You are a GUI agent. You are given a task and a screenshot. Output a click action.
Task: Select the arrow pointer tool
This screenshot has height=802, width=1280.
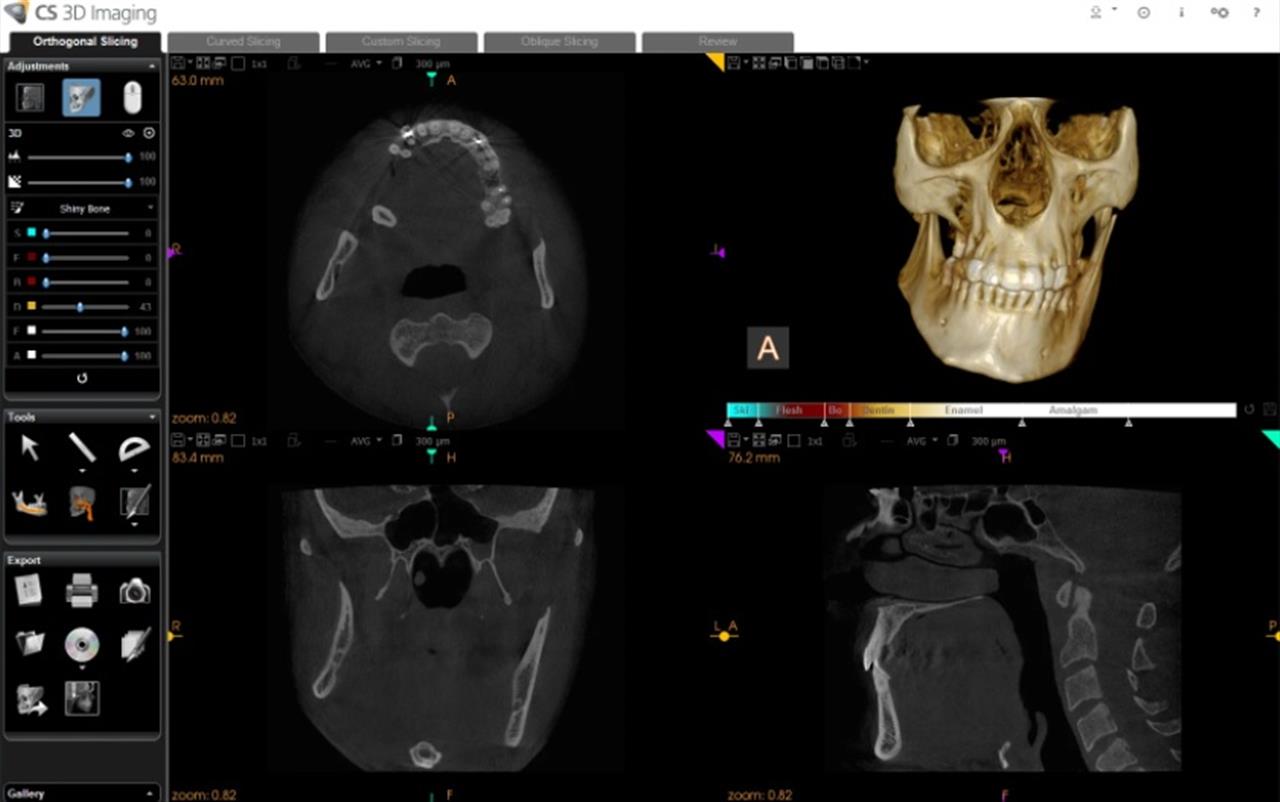click(29, 447)
